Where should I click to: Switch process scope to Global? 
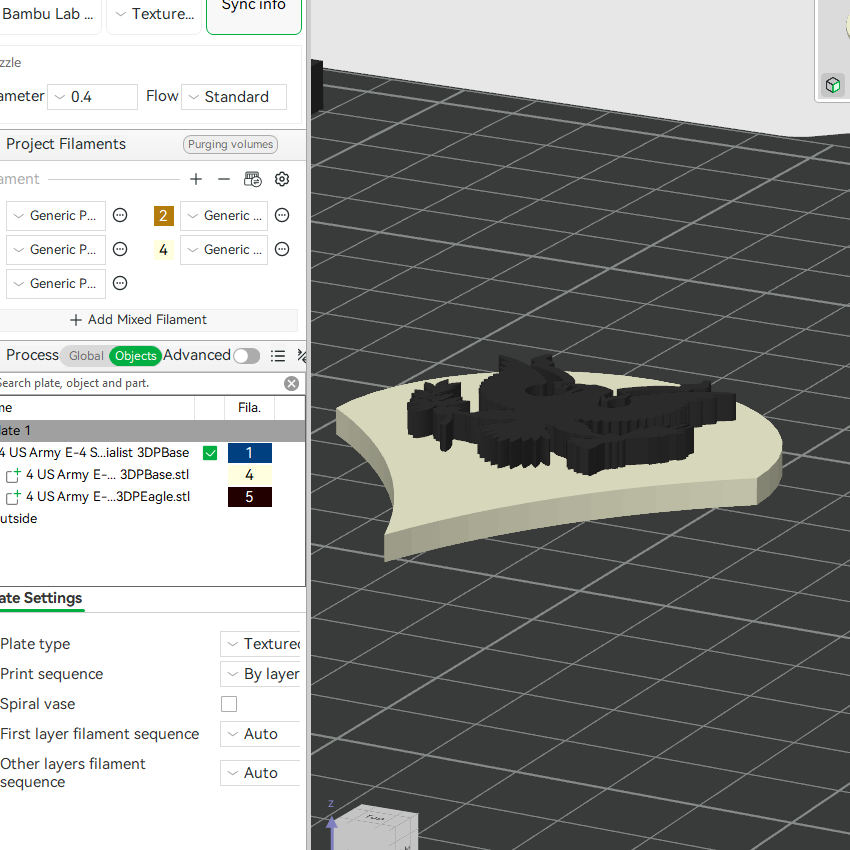(x=86, y=356)
